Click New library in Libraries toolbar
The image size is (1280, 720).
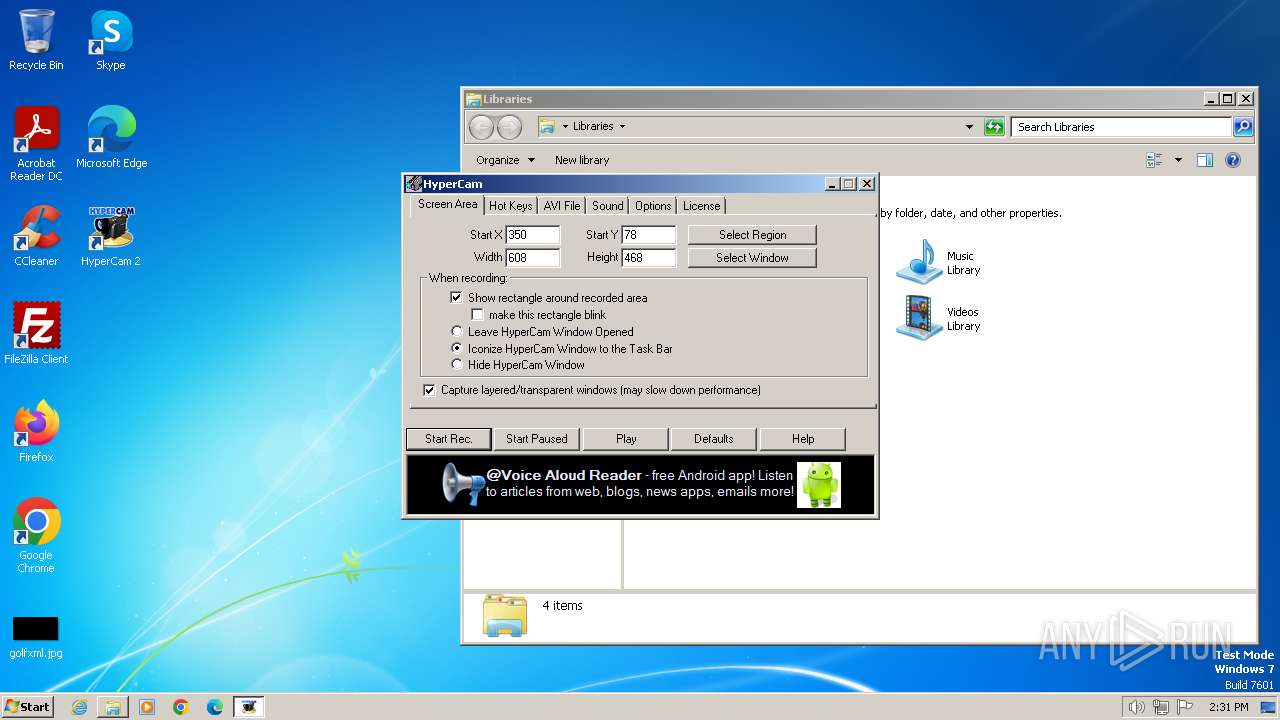click(582, 160)
